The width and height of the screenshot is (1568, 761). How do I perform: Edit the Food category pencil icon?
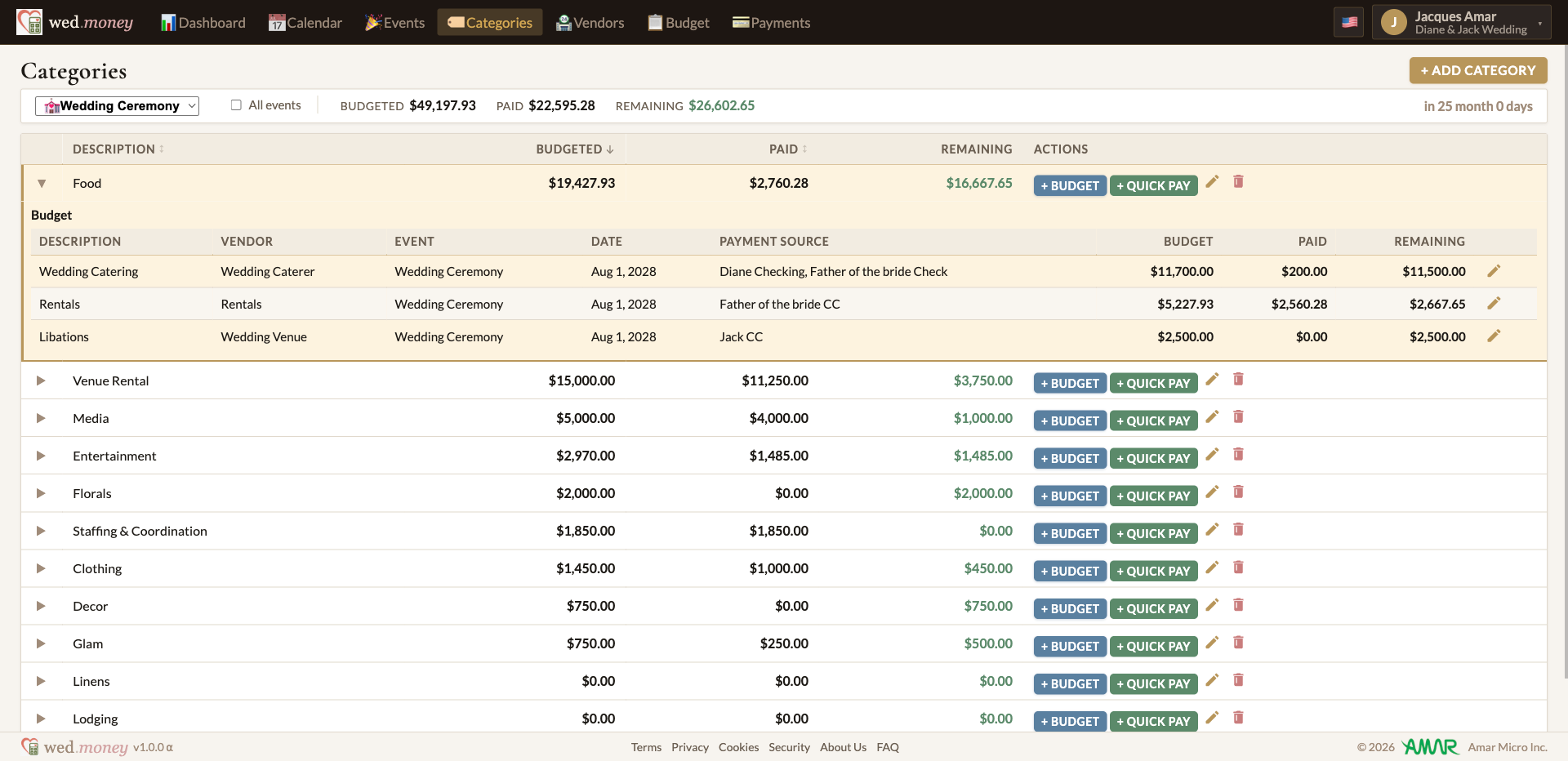point(1212,181)
